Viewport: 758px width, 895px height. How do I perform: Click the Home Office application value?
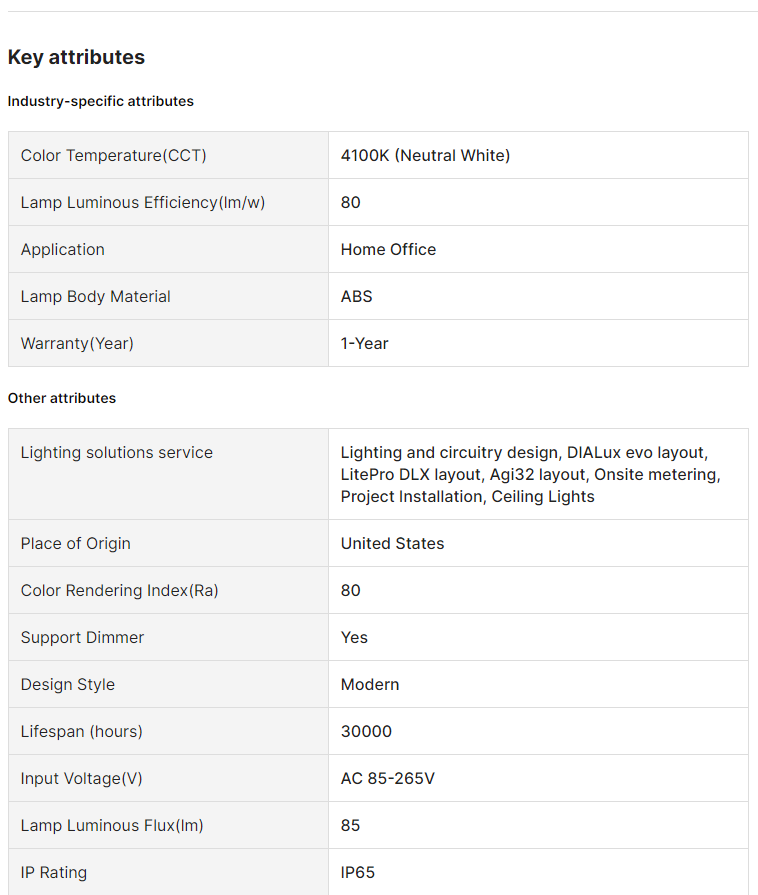click(388, 249)
